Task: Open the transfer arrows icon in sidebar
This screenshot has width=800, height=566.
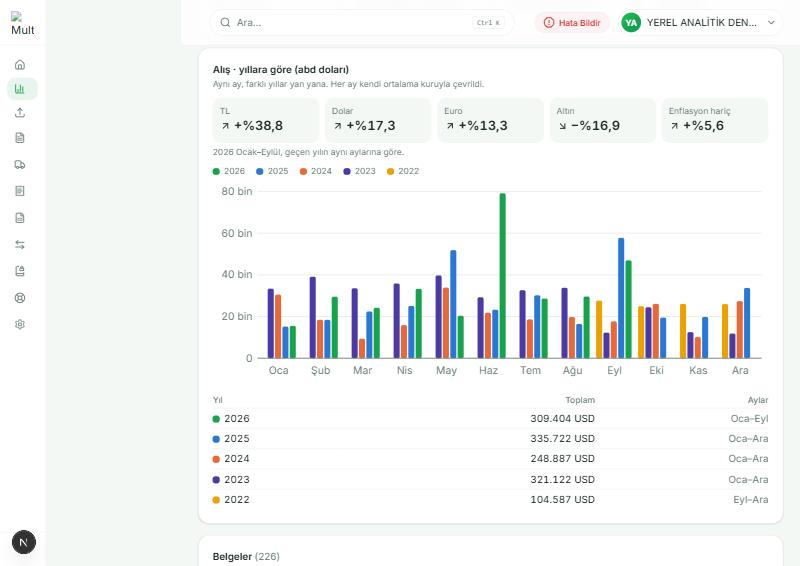Action: point(20,244)
